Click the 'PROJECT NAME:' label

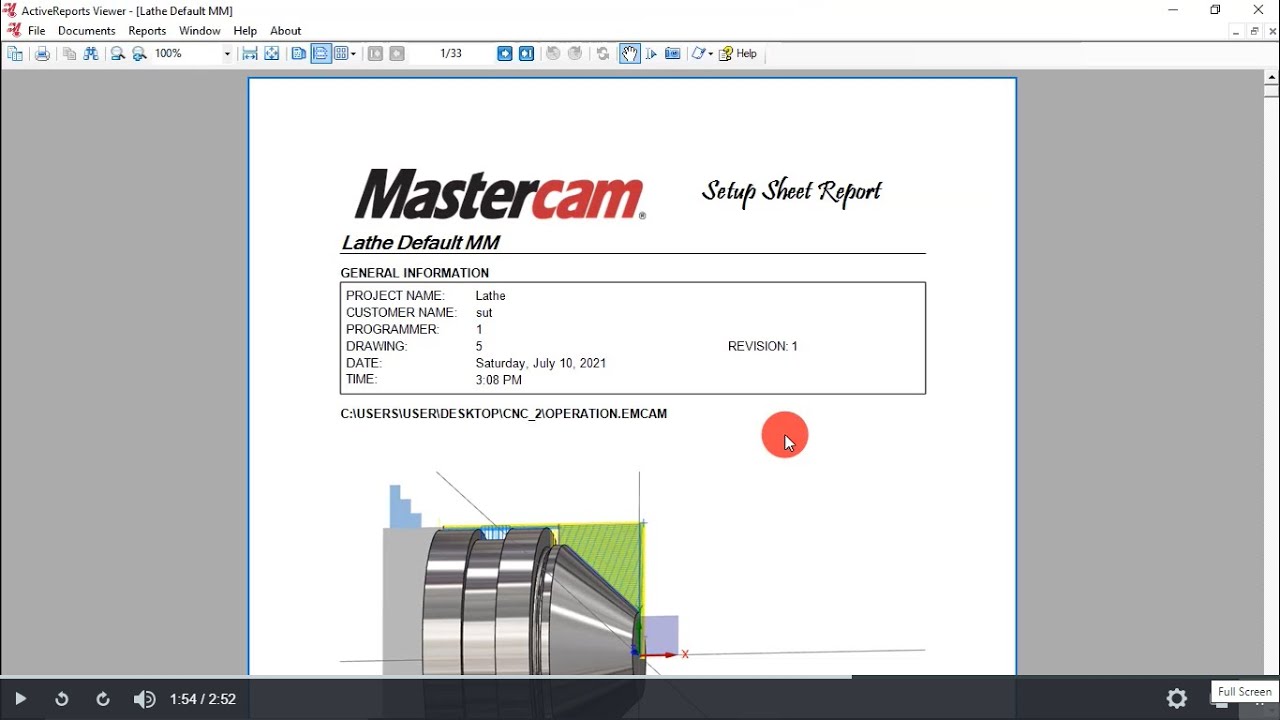(x=395, y=296)
